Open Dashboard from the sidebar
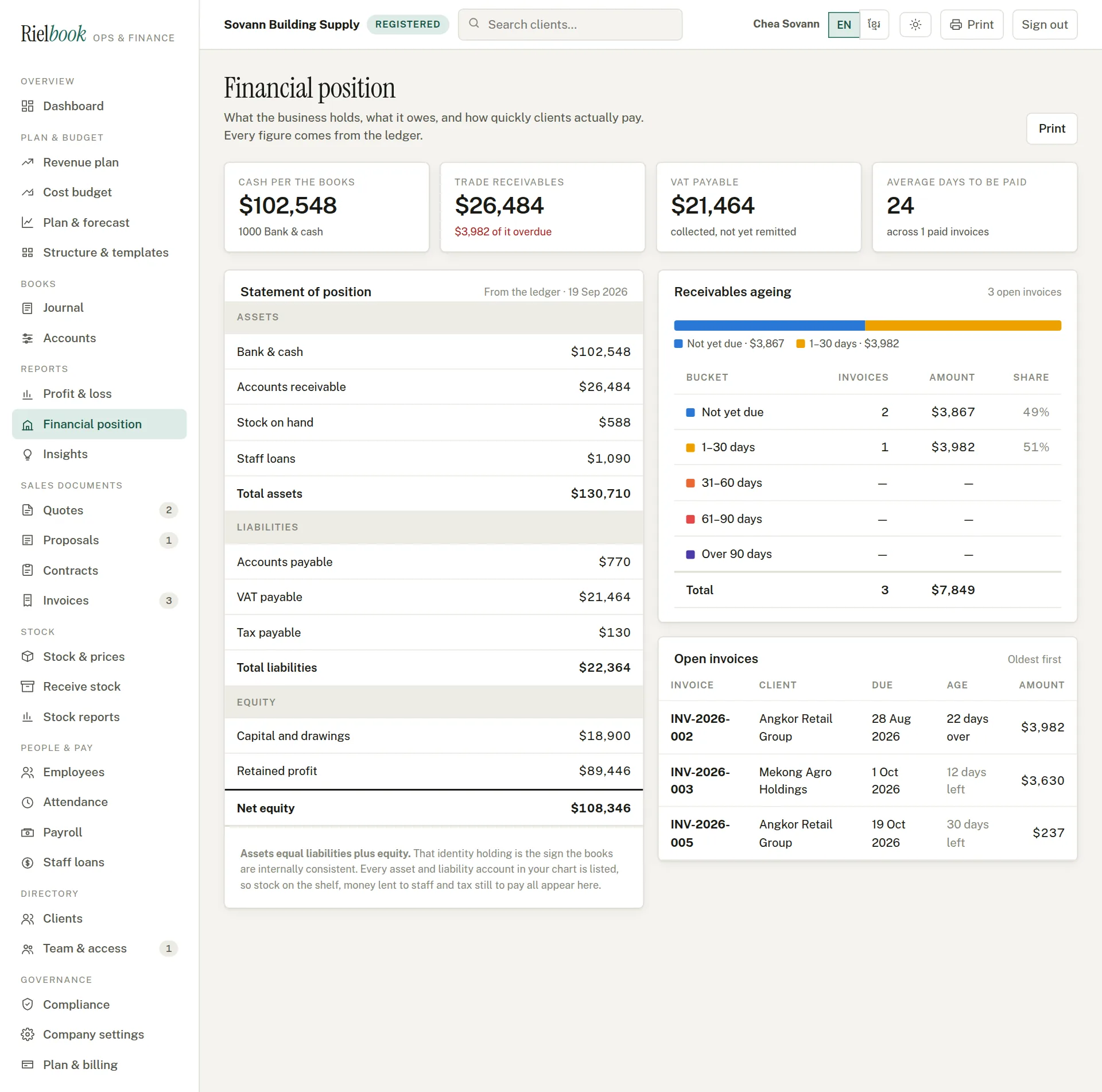1102x1092 pixels. (x=99, y=106)
